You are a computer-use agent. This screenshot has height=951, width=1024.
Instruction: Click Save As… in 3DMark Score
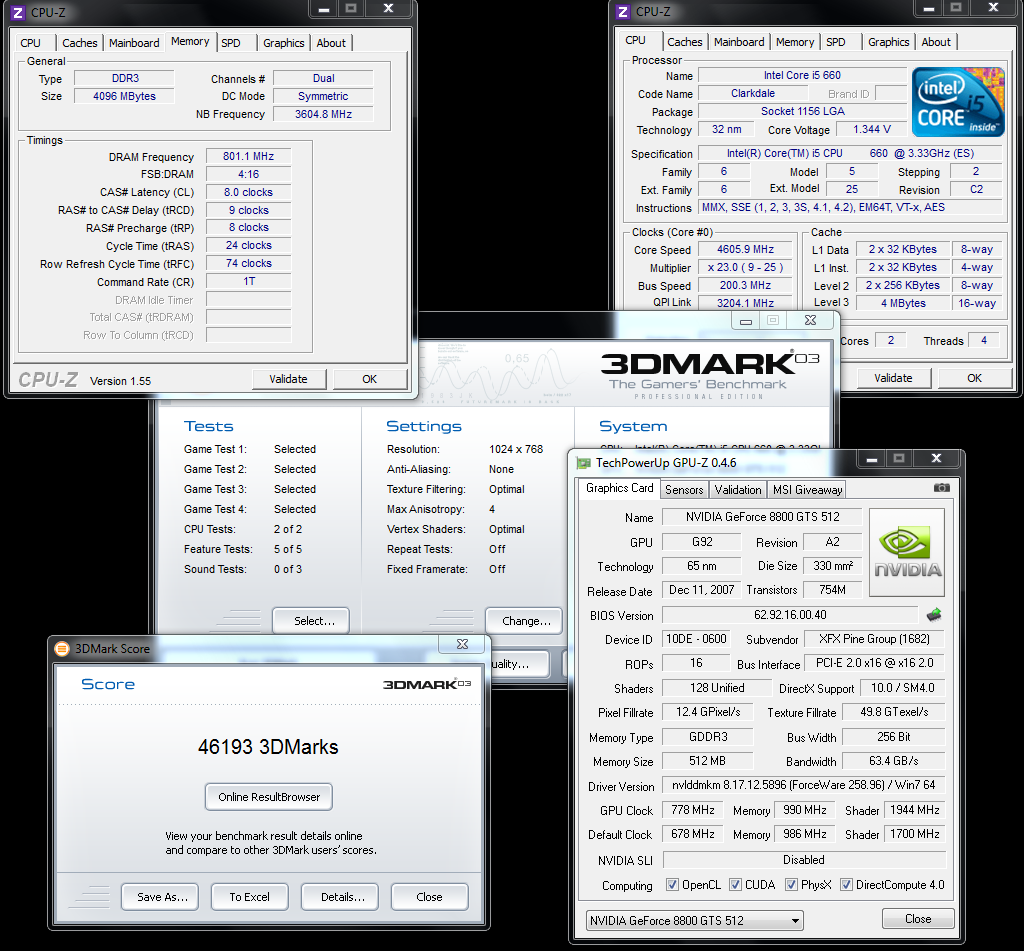click(160, 897)
